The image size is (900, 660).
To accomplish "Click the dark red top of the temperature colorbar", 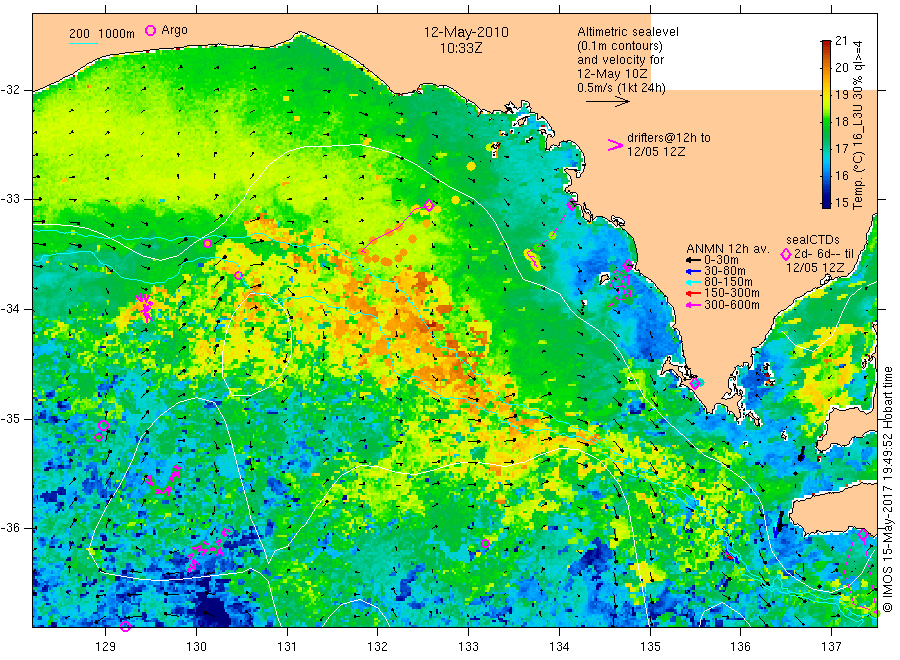I will (826, 43).
